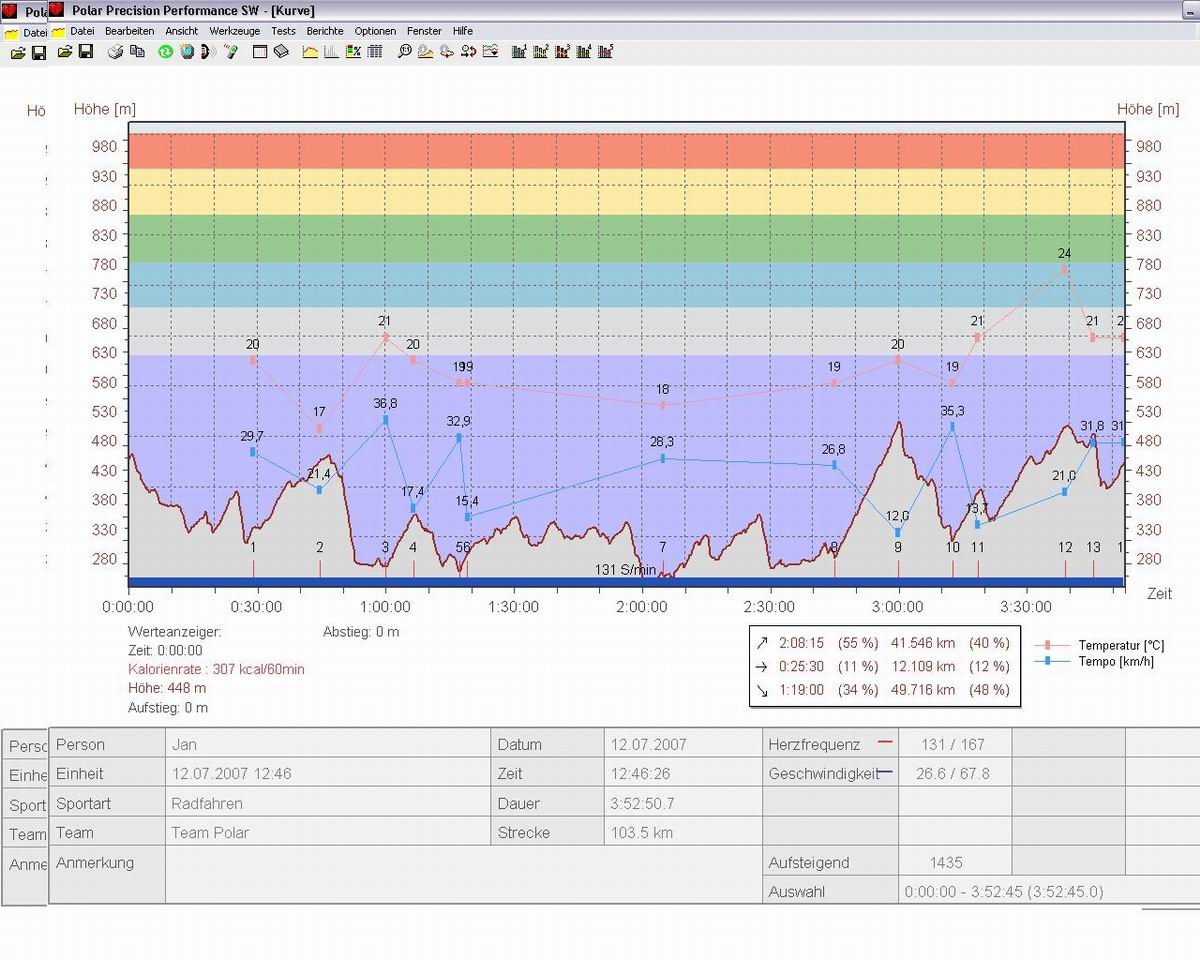This screenshot has width=1200, height=960.
Task: Click the print icon in the toolbar
Action: coord(116,52)
